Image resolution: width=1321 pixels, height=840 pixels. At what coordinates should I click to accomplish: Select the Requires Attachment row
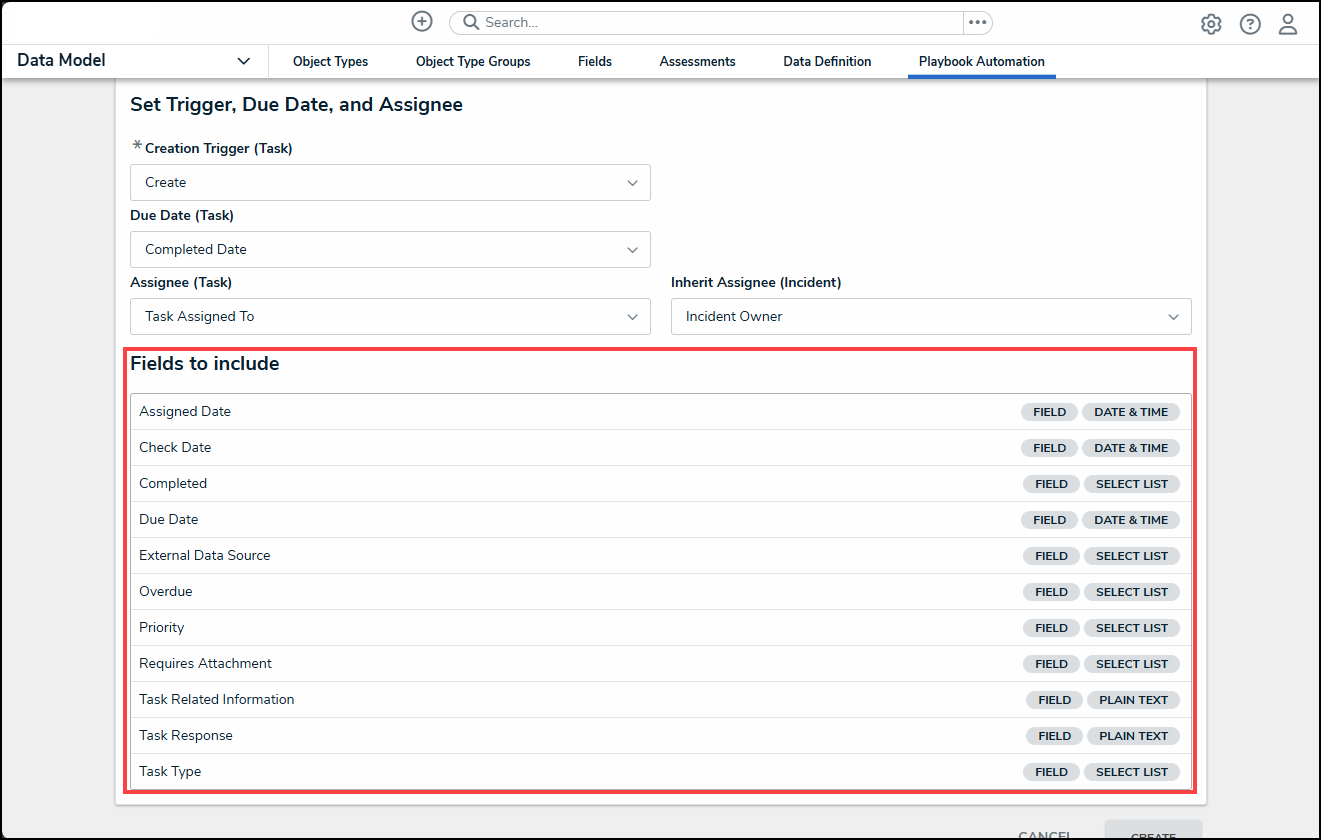coord(660,664)
